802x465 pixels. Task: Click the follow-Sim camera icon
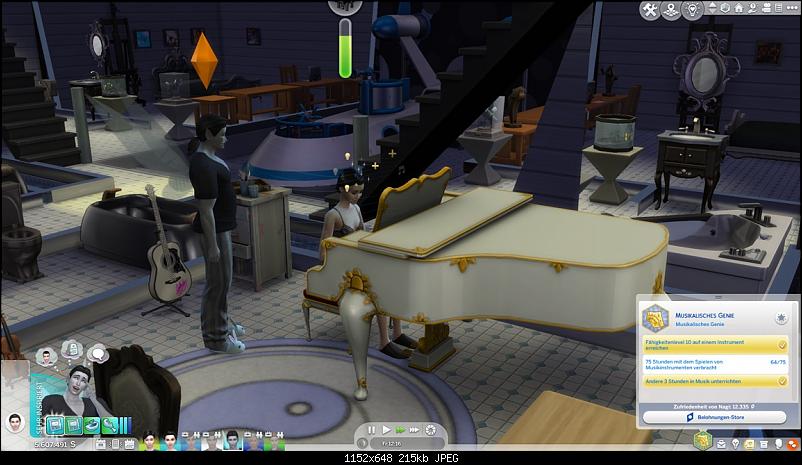(x=752, y=8)
